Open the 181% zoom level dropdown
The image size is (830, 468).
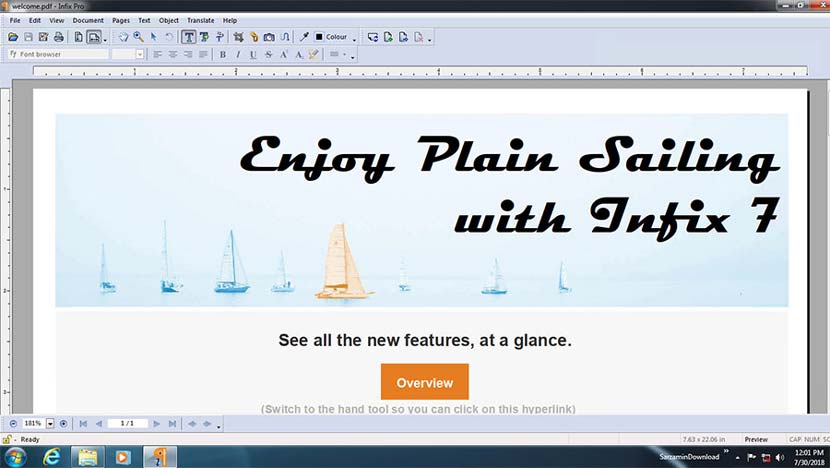[x=50, y=424]
